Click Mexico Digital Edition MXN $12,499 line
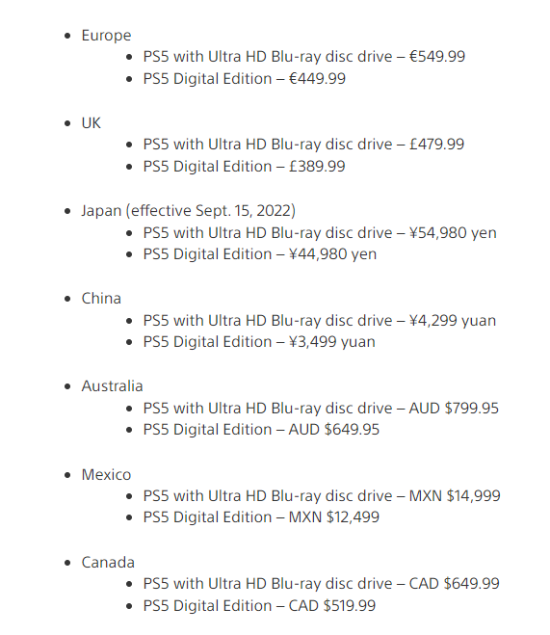 pyautogui.click(x=261, y=517)
